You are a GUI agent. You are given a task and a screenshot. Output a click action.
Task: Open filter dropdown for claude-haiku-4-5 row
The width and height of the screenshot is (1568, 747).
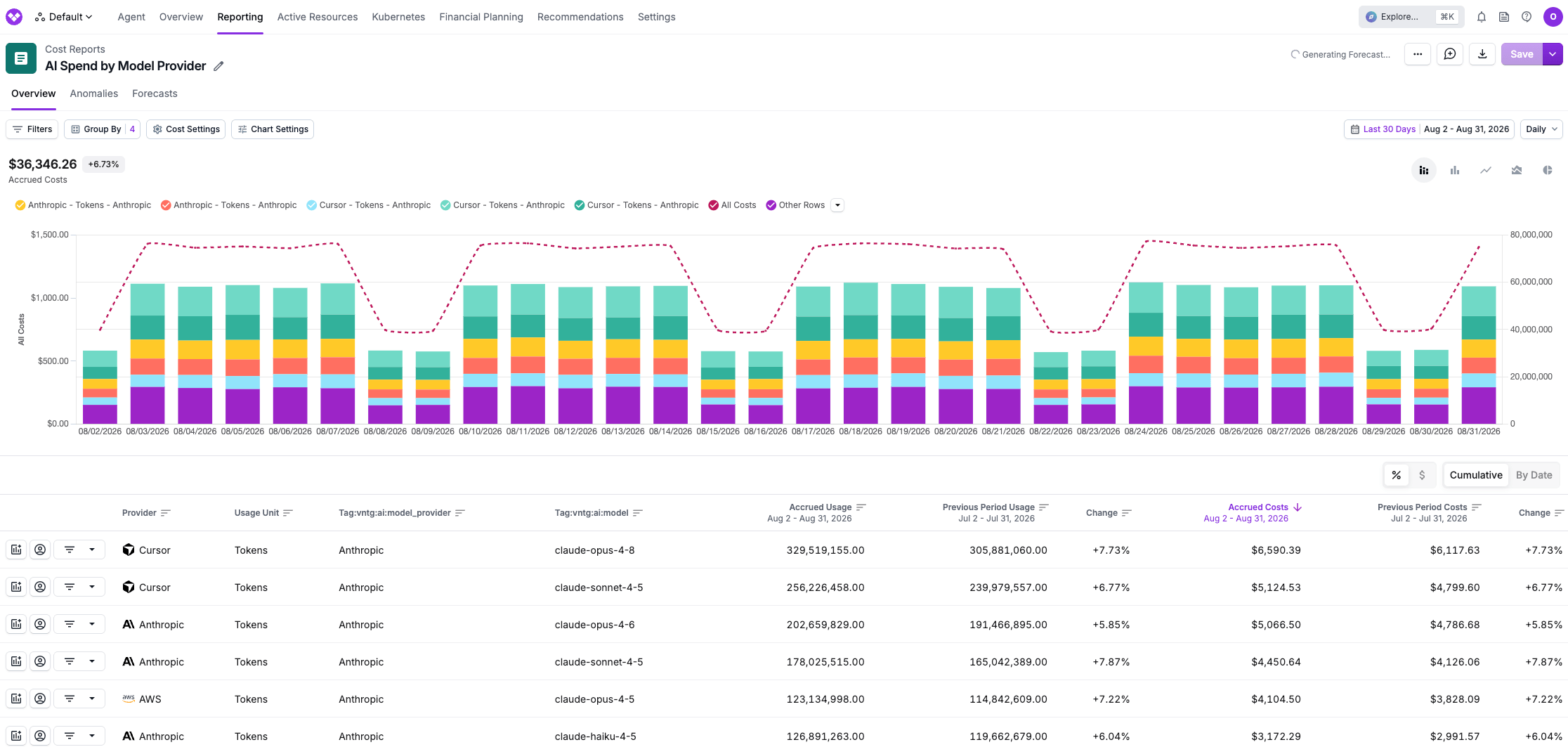[80, 736]
